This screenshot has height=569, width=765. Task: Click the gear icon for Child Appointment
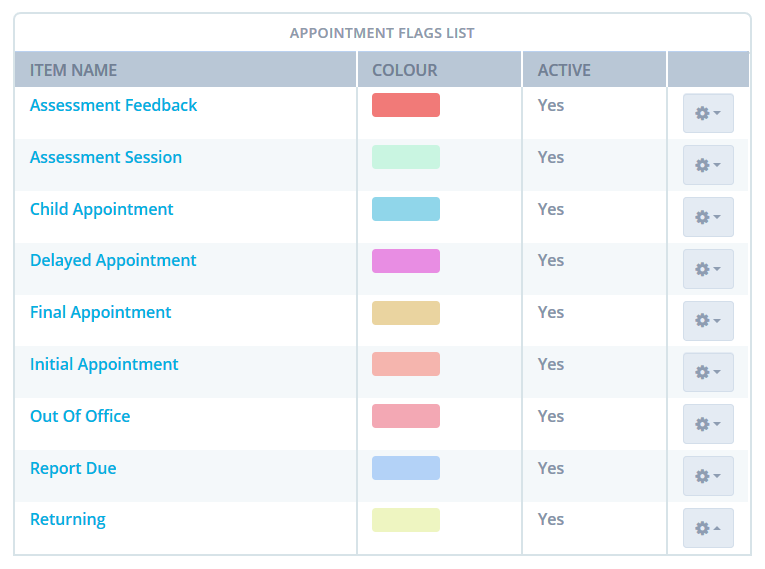pos(708,217)
